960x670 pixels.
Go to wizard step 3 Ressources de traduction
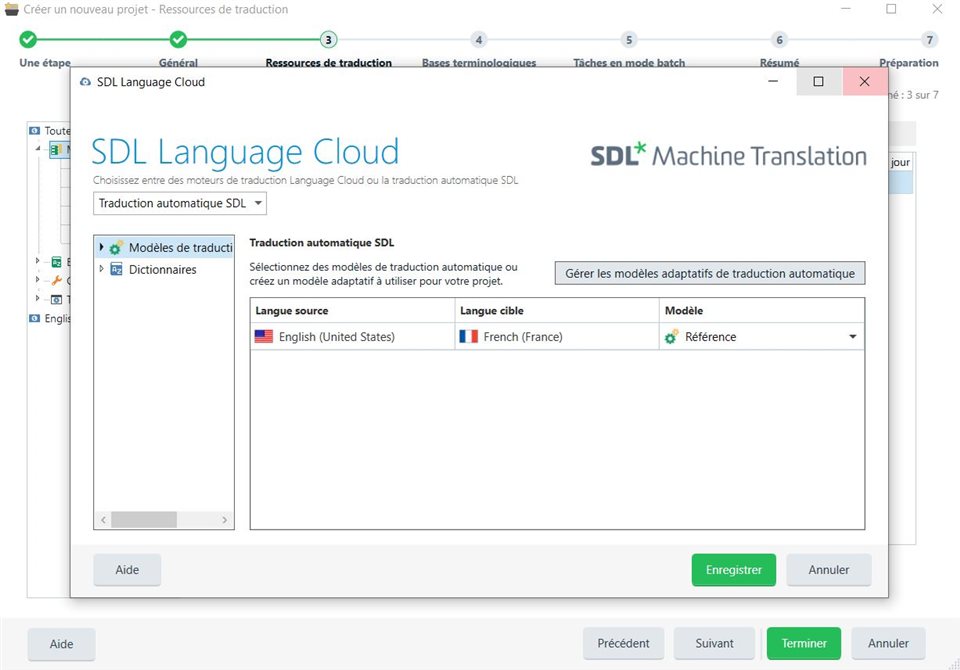click(x=328, y=40)
